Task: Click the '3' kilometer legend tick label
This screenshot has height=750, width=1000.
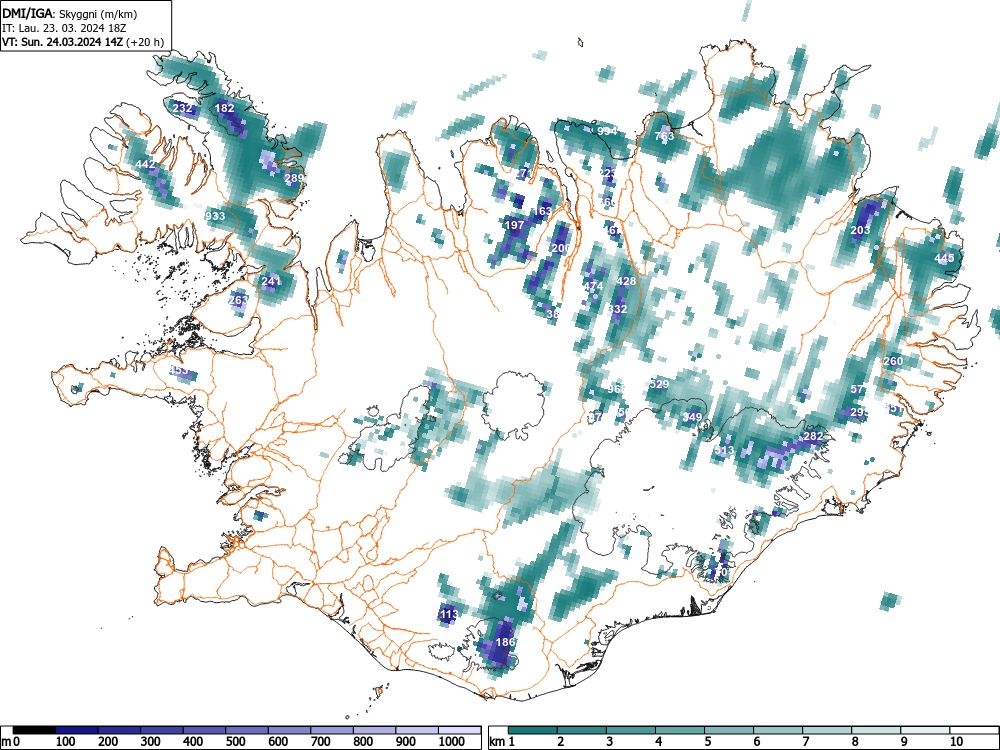Action: pos(610,742)
